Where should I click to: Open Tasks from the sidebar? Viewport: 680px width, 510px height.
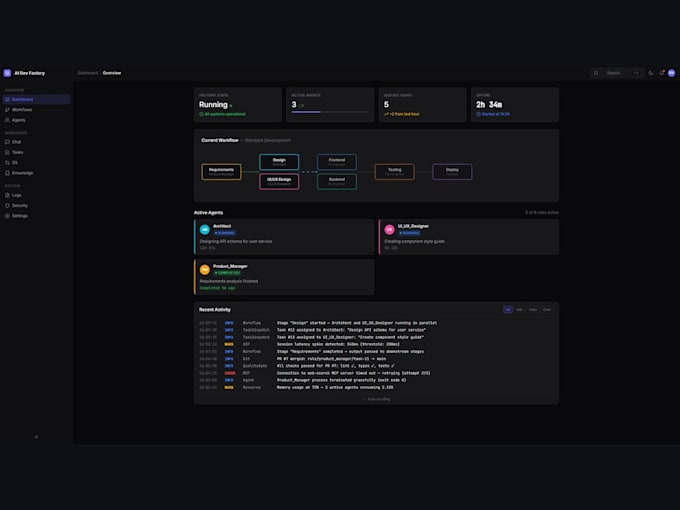36,152
